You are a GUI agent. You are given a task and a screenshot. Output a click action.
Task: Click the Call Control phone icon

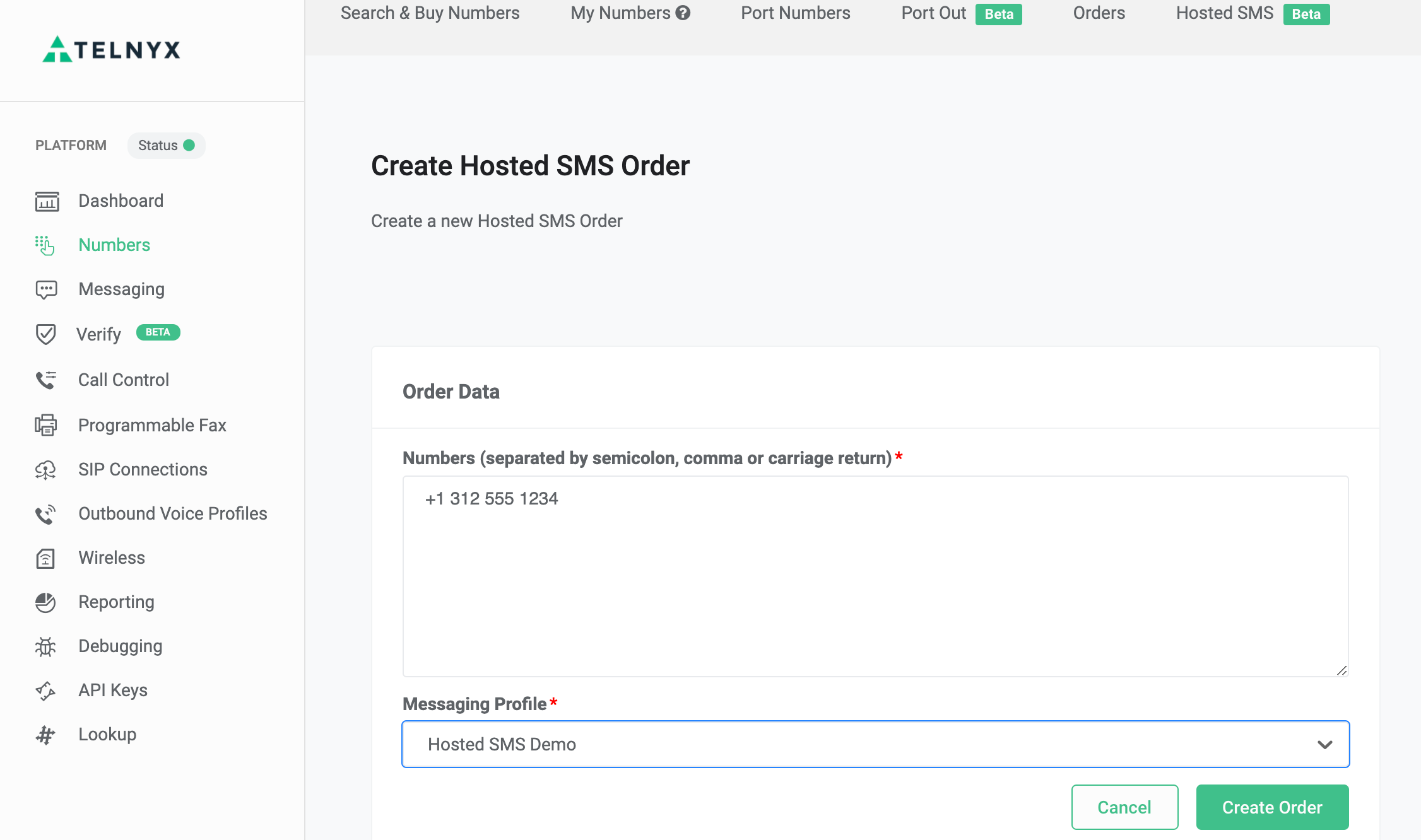[46, 380]
